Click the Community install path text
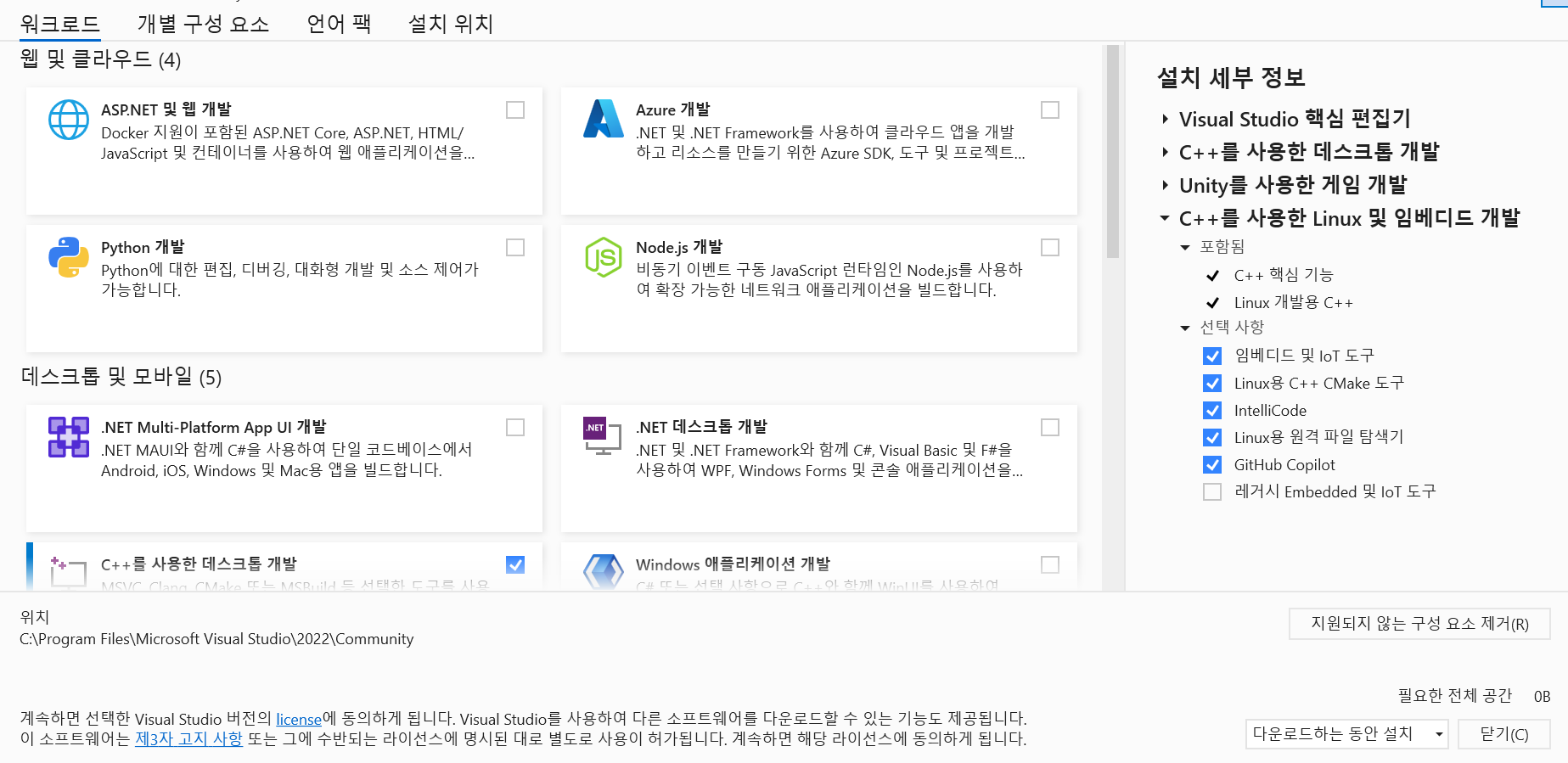Viewport: 1568px width, 763px height. tap(216, 639)
